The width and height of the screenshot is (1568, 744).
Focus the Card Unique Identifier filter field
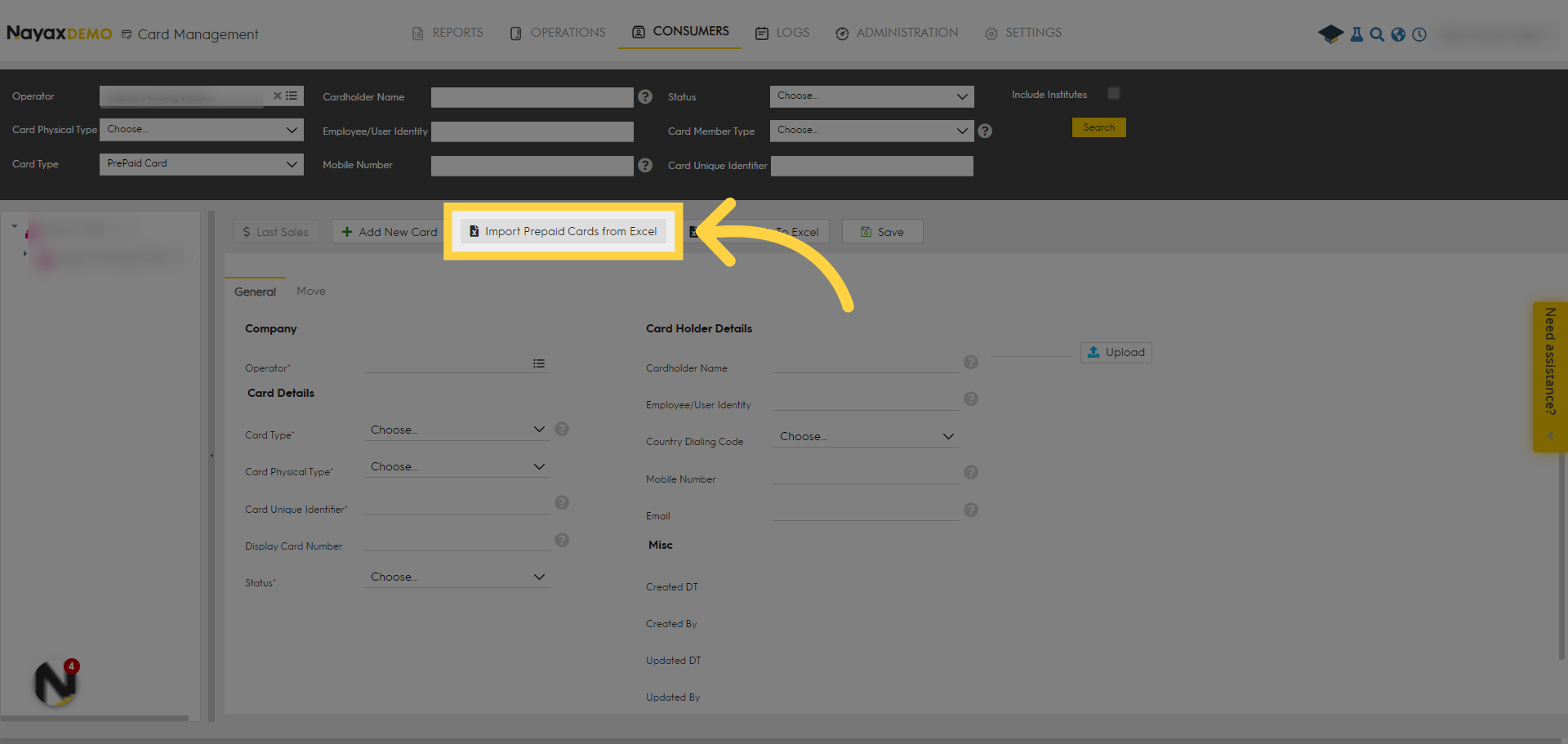point(872,166)
